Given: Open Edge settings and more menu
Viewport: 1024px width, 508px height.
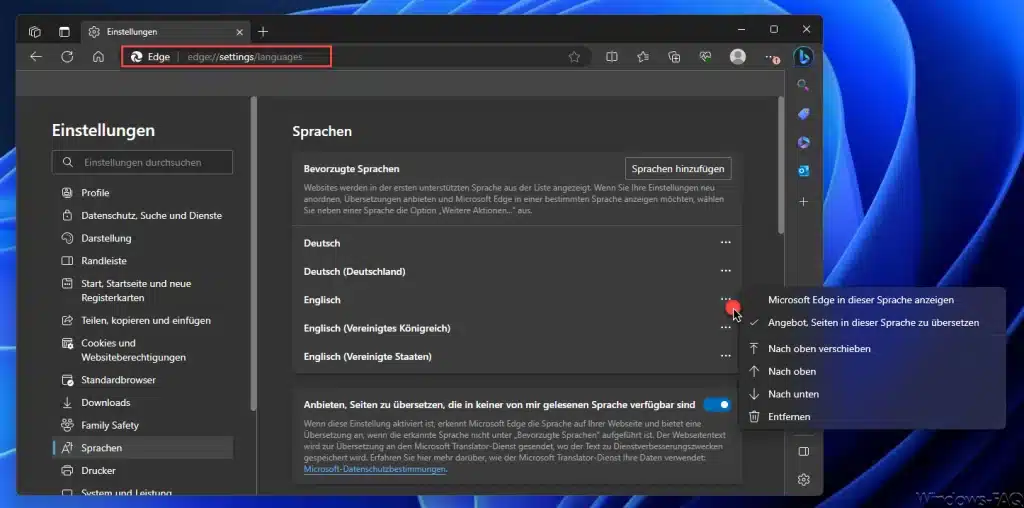Looking at the screenshot, I should (x=771, y=57).
